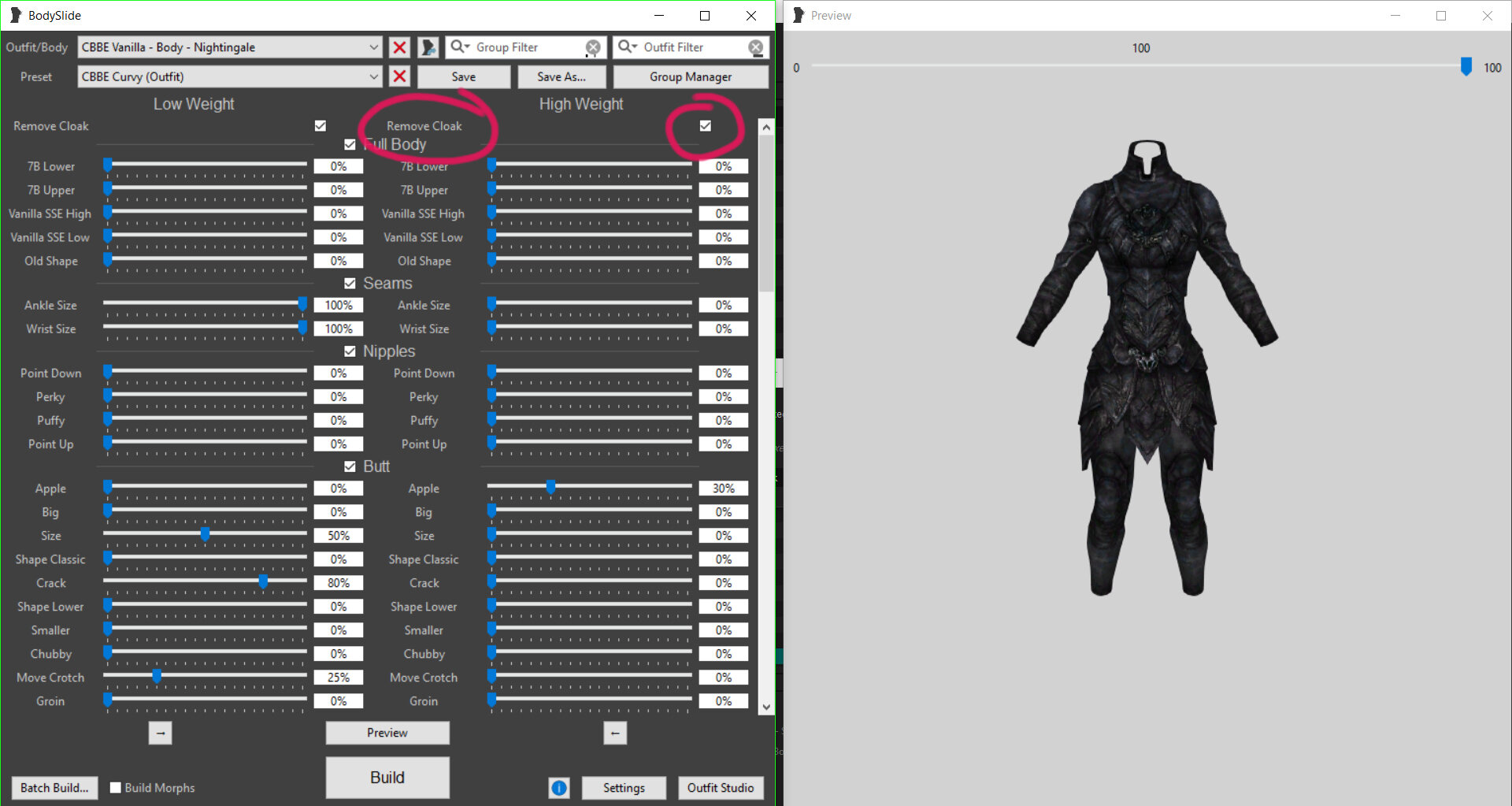Screen dimensions: 1512x806
Task: Open the blue info About icon
Action: [x=559, y=788]
